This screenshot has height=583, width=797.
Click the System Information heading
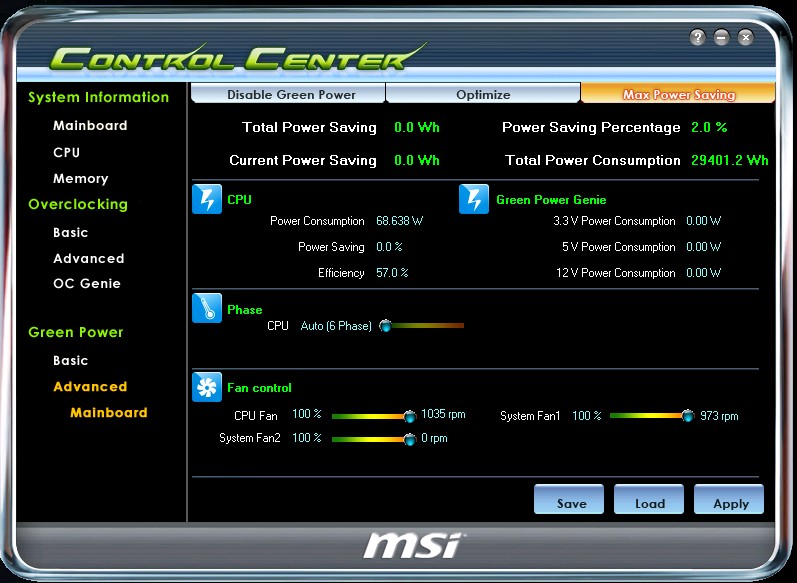click(x=99, y=97)
